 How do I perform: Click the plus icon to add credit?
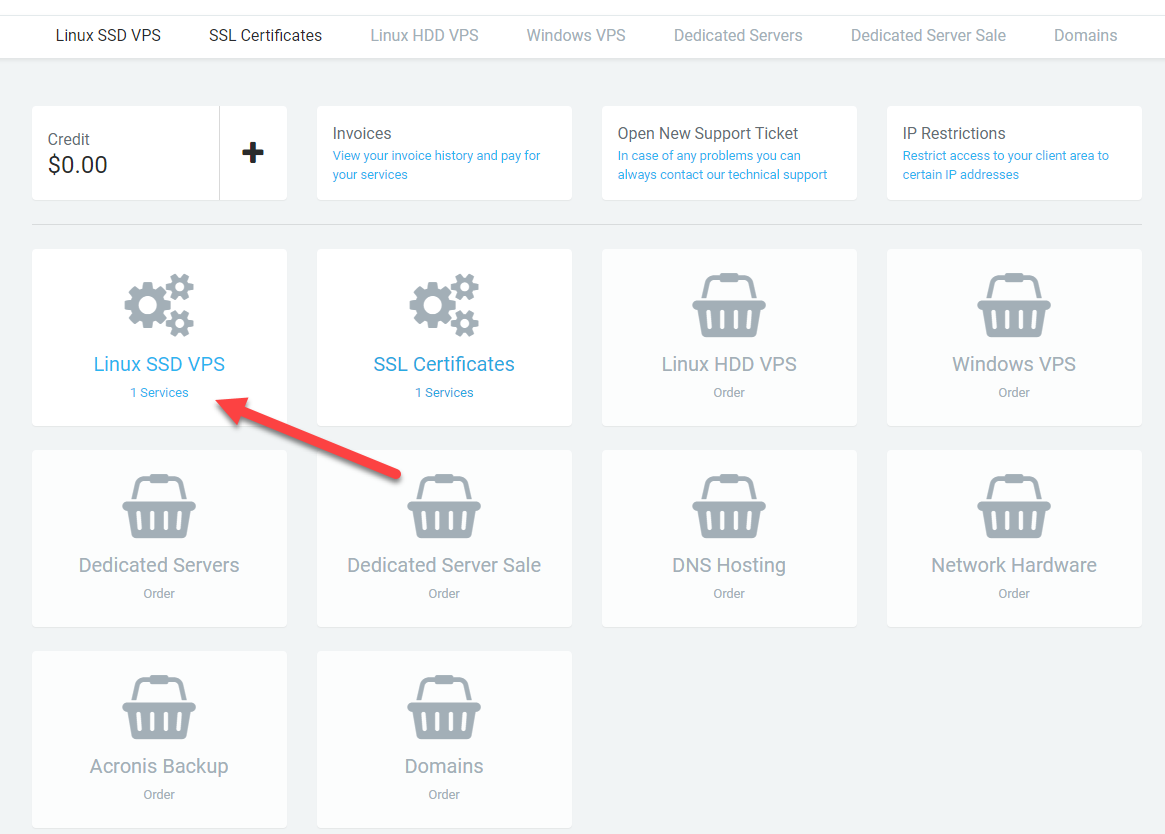coord(253,153)
